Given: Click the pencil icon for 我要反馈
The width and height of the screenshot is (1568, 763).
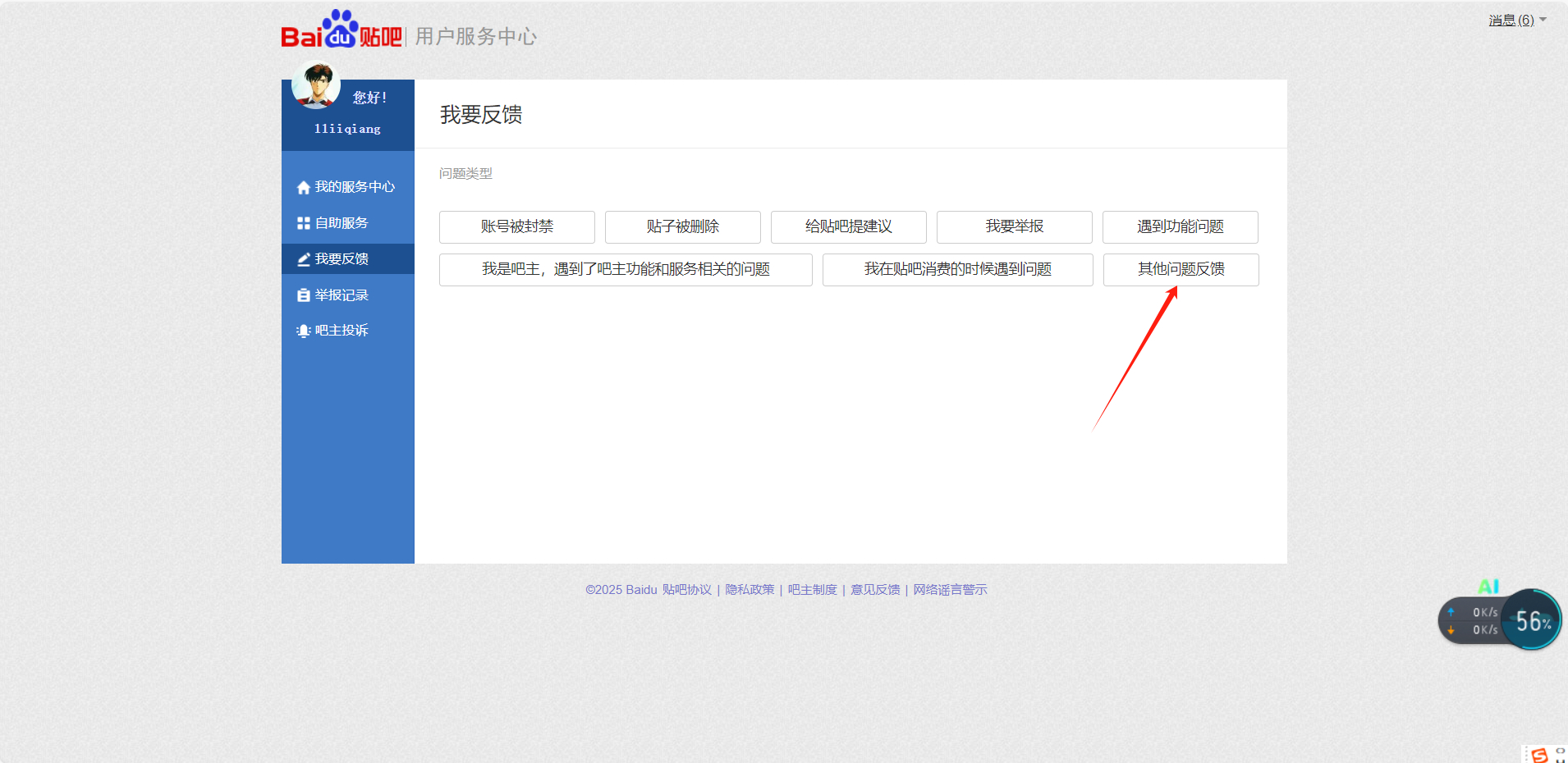Looking at the screenshot, I should (303, 259).
